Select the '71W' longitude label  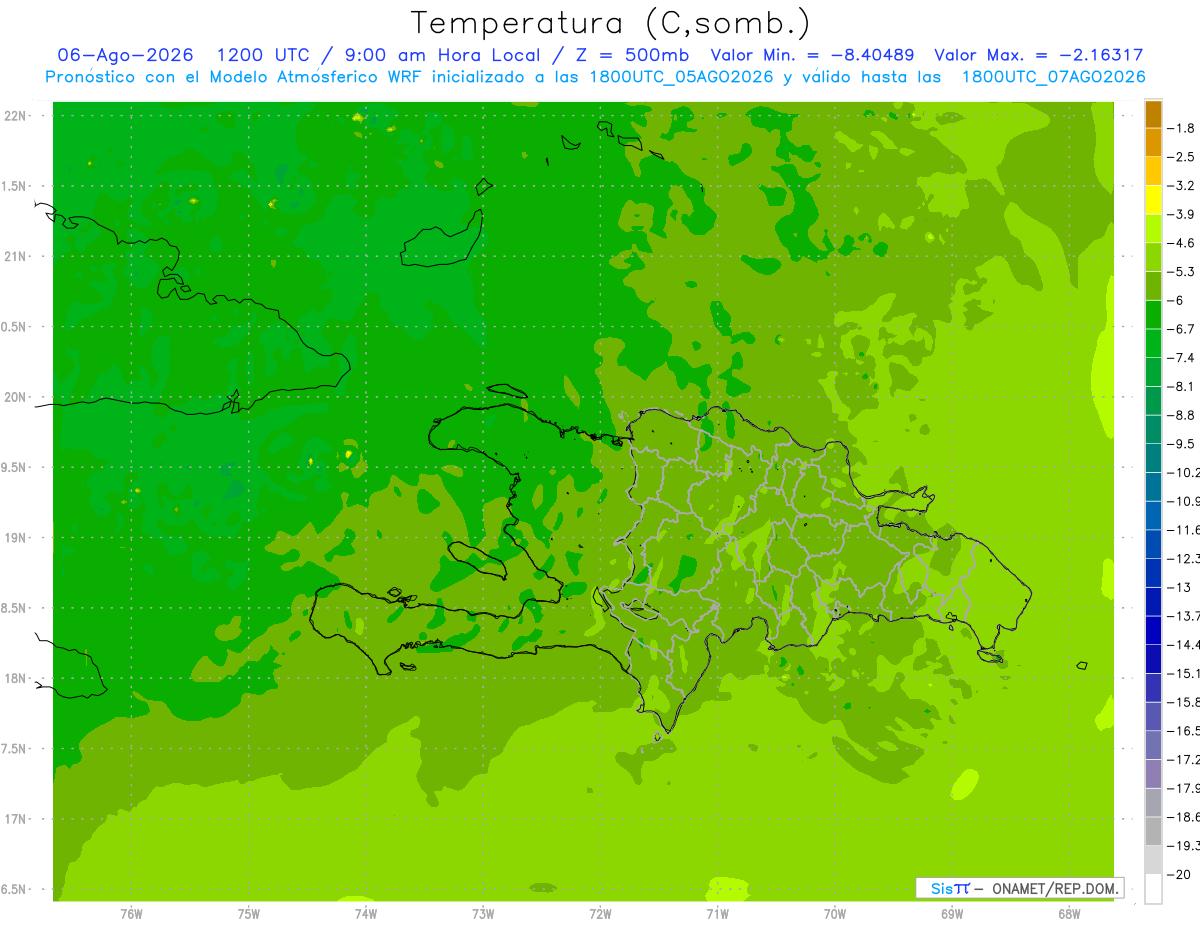tap(717, 914)
